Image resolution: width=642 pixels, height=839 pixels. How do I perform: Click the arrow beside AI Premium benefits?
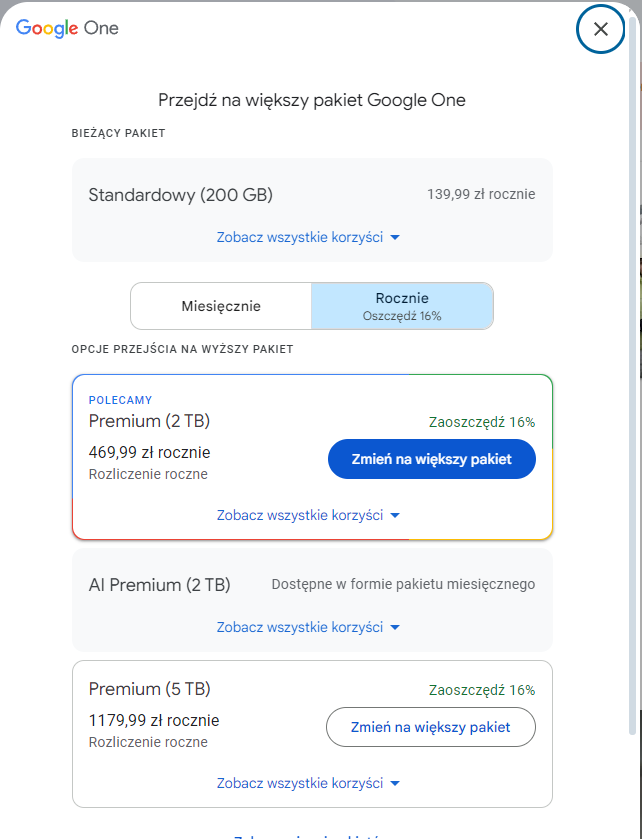395,628
